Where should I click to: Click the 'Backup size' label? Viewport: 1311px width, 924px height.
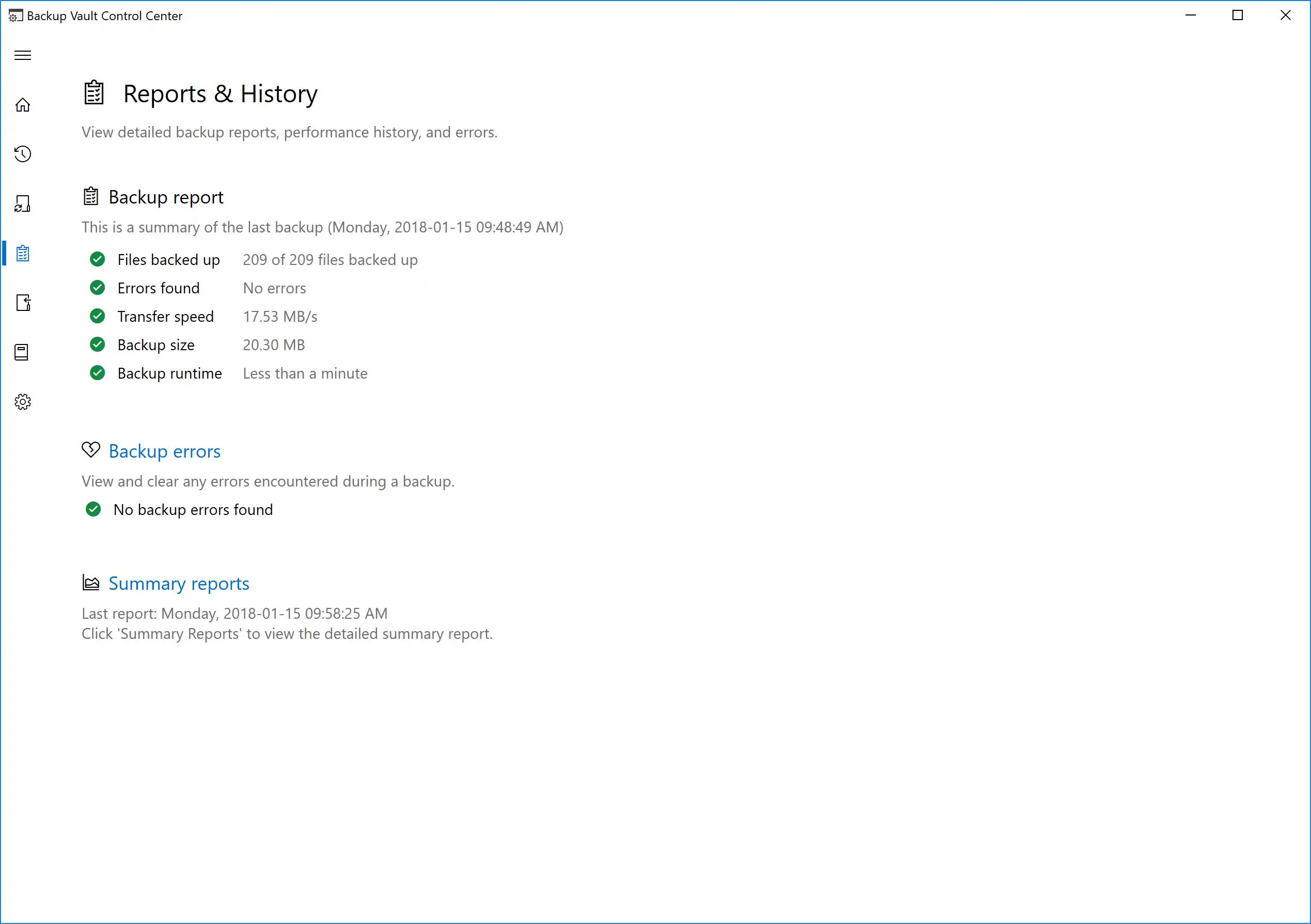(x=156, y=345)
